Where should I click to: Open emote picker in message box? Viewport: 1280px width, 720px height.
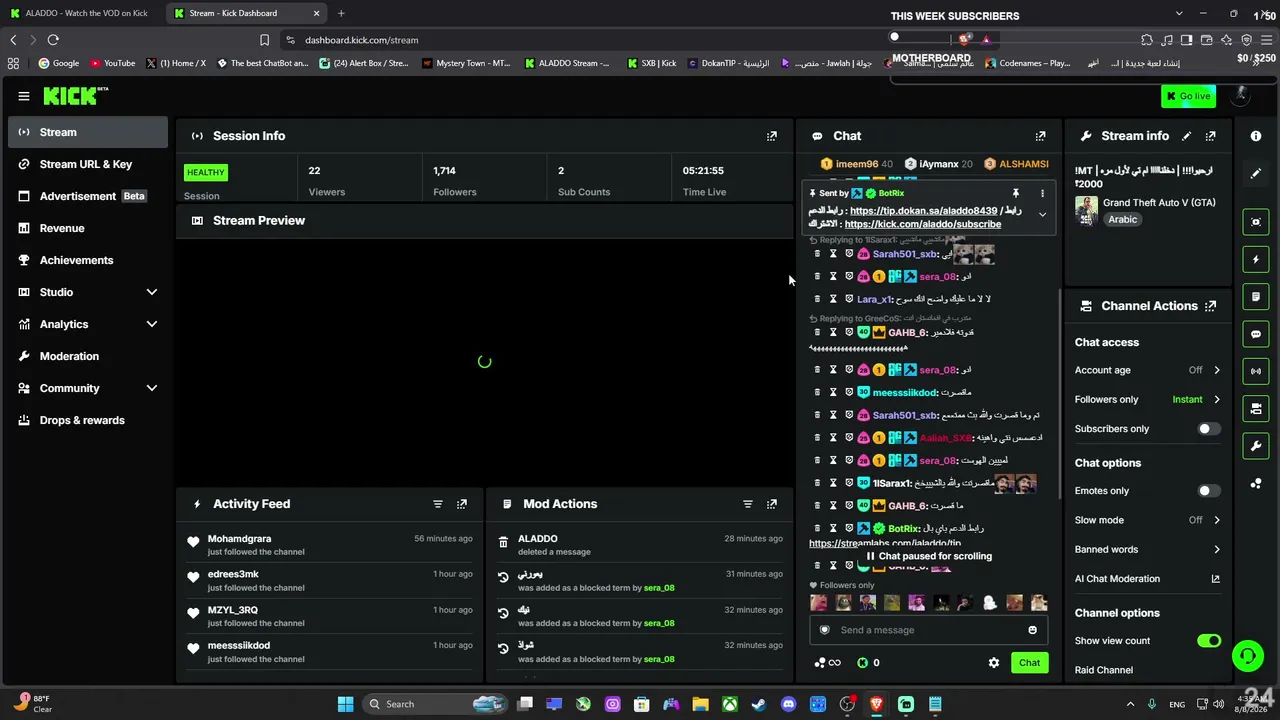pyautogui.click(x=1032, y=630)
